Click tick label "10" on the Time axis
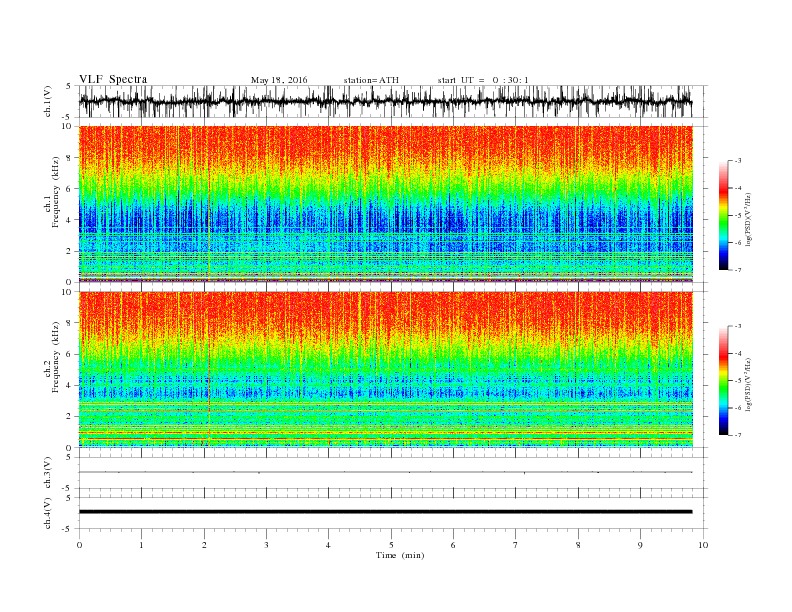This screenshot has height=612, width=792. [x=703, y=545]
